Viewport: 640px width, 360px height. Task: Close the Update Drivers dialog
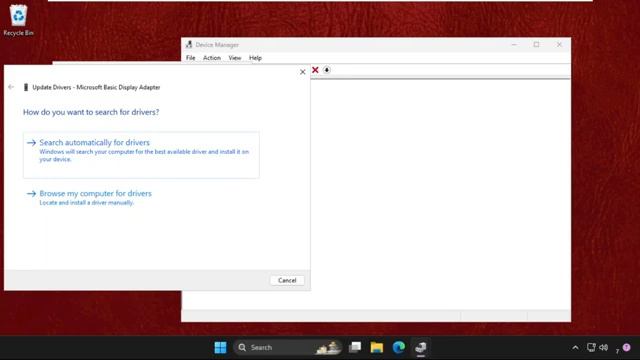[x=302, y=72]
